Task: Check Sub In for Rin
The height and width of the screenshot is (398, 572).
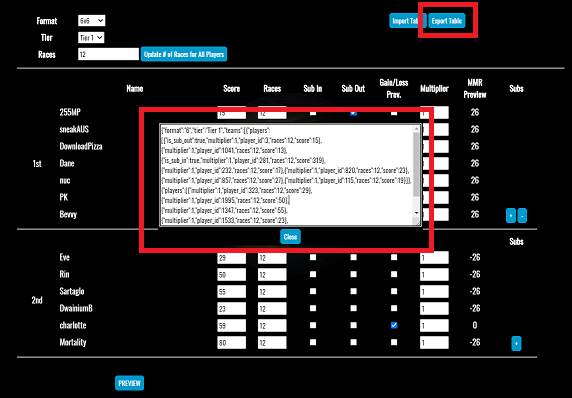Action: (x=313, y=274)
